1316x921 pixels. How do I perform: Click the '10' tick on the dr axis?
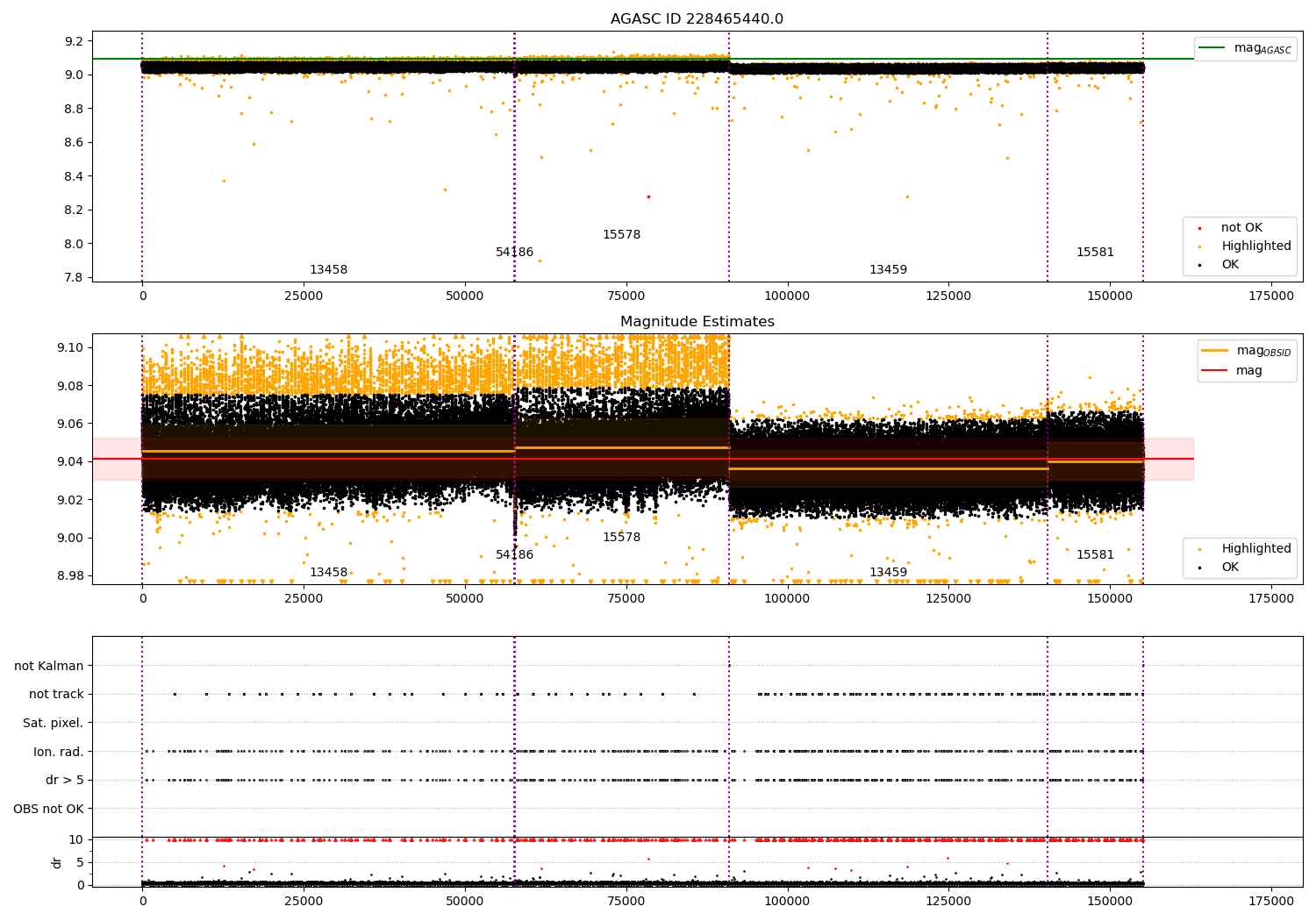click(x=76, y=839)
